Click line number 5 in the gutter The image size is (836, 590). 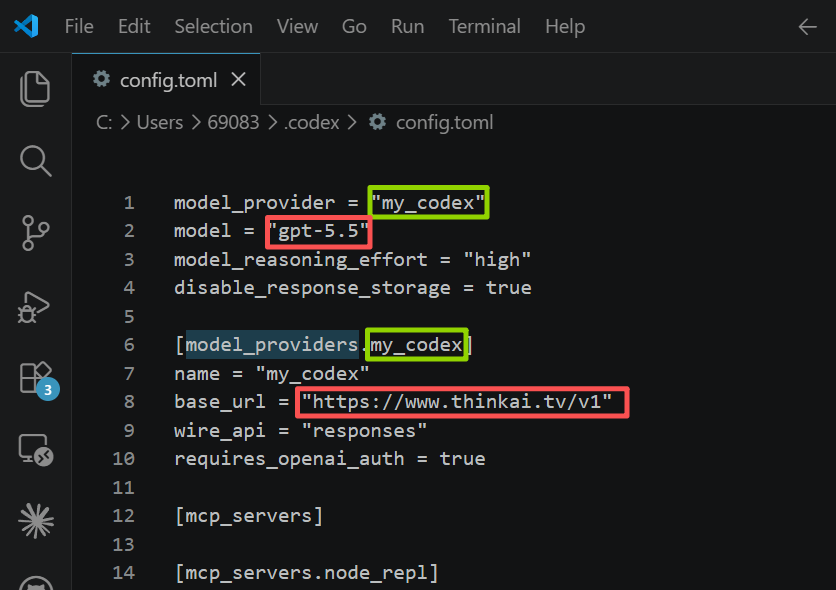(x=129, y=317)
